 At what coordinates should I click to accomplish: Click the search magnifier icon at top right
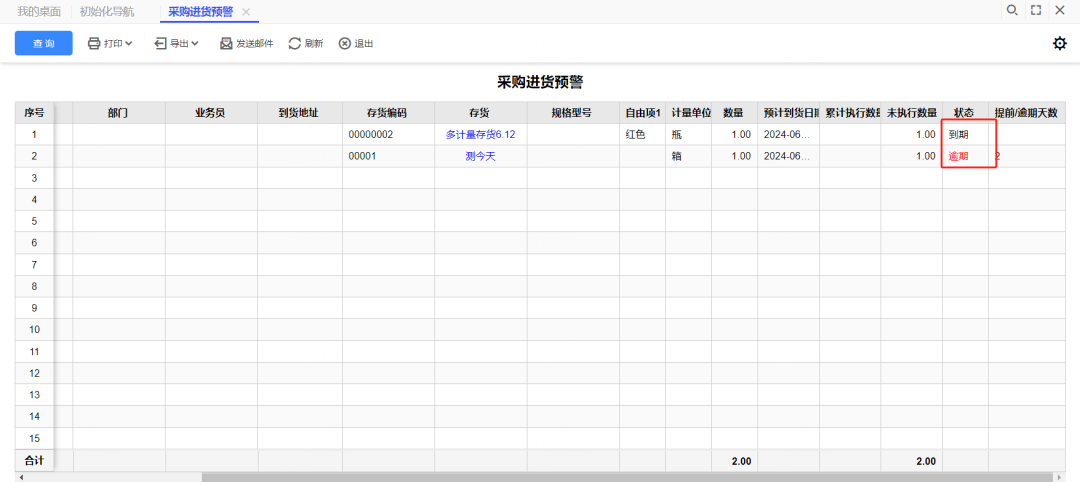tap(1012, 10)
